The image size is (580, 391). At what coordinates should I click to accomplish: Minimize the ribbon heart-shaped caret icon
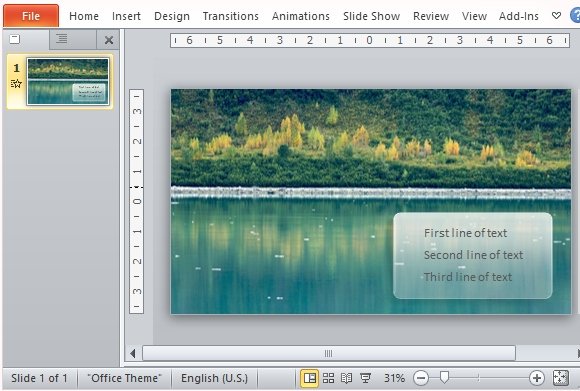coord(556,16)
